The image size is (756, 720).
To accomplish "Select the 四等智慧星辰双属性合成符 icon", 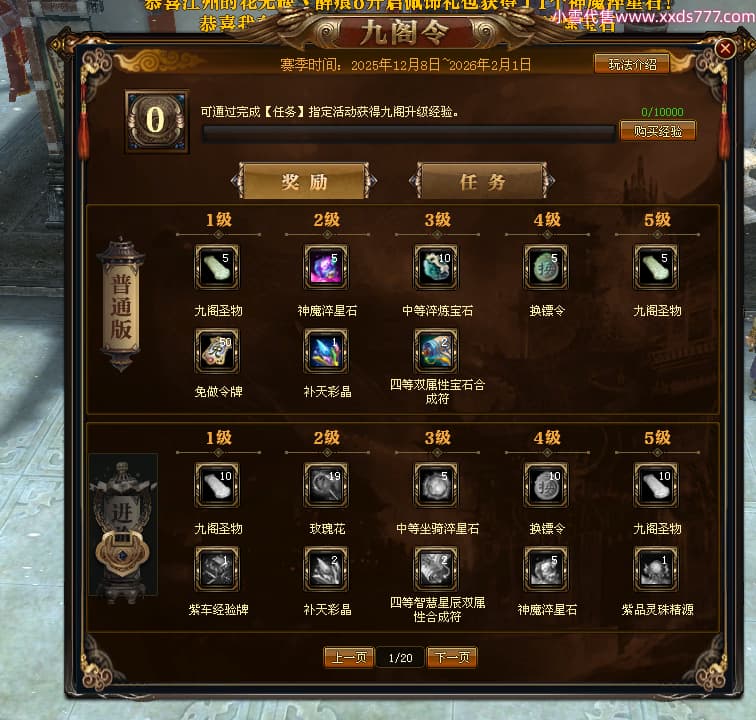I will click(436, 569).
